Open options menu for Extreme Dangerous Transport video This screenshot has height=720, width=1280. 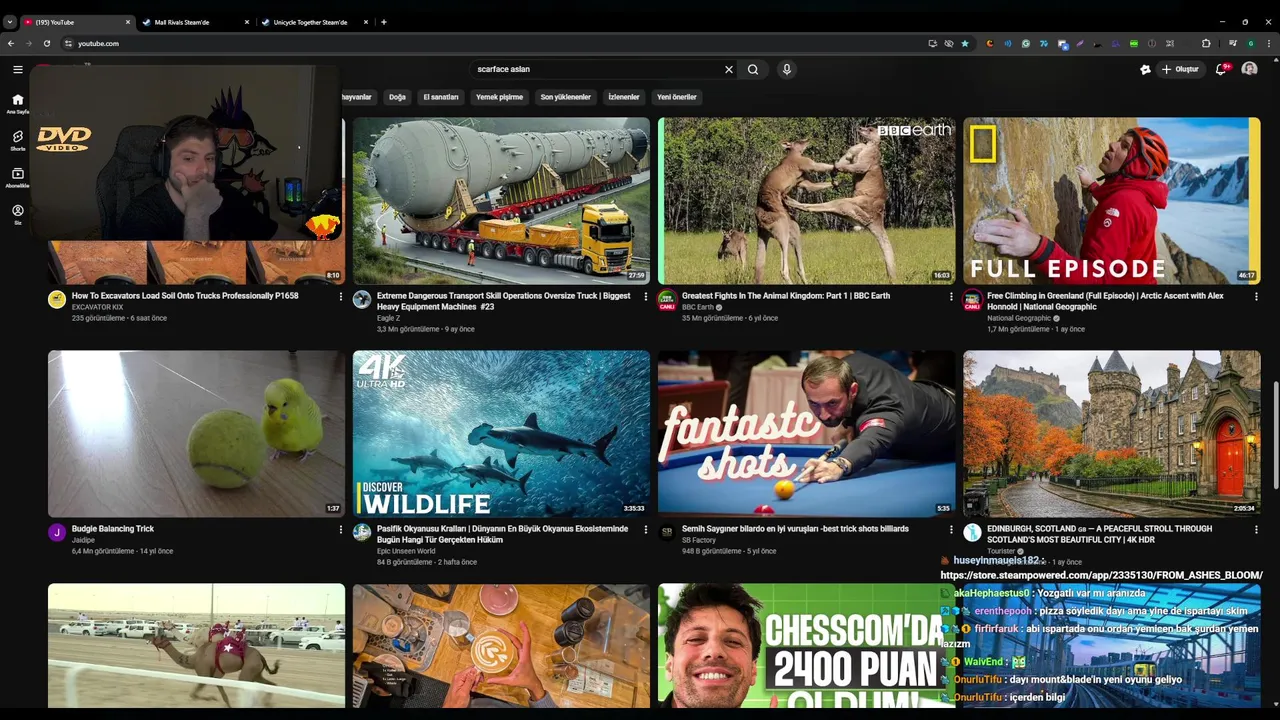pyautogui.click(x=645, y=297)
